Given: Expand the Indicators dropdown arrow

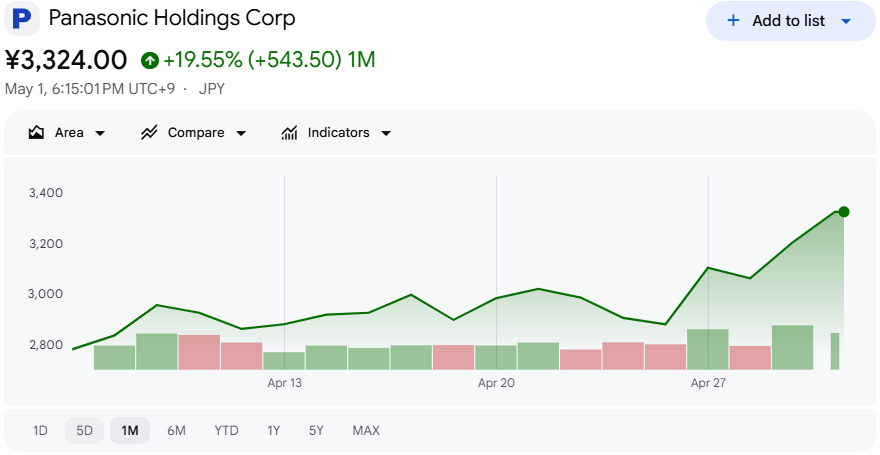Looking at the screenshot, I should pos(386,134).
